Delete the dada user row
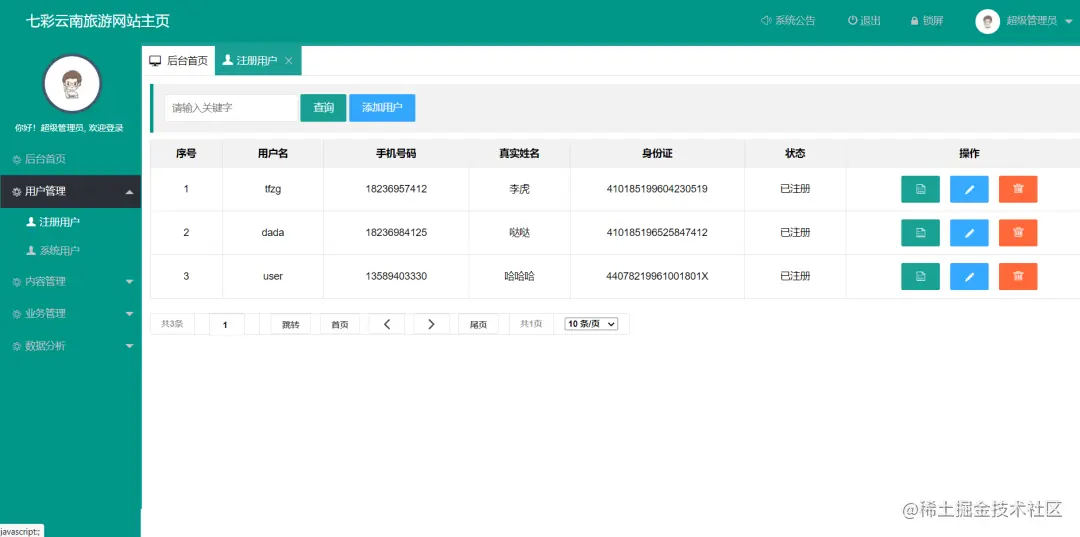The height and width of the screenshot is (537, 1080). pyautogui.click(x=1018, y=233)
